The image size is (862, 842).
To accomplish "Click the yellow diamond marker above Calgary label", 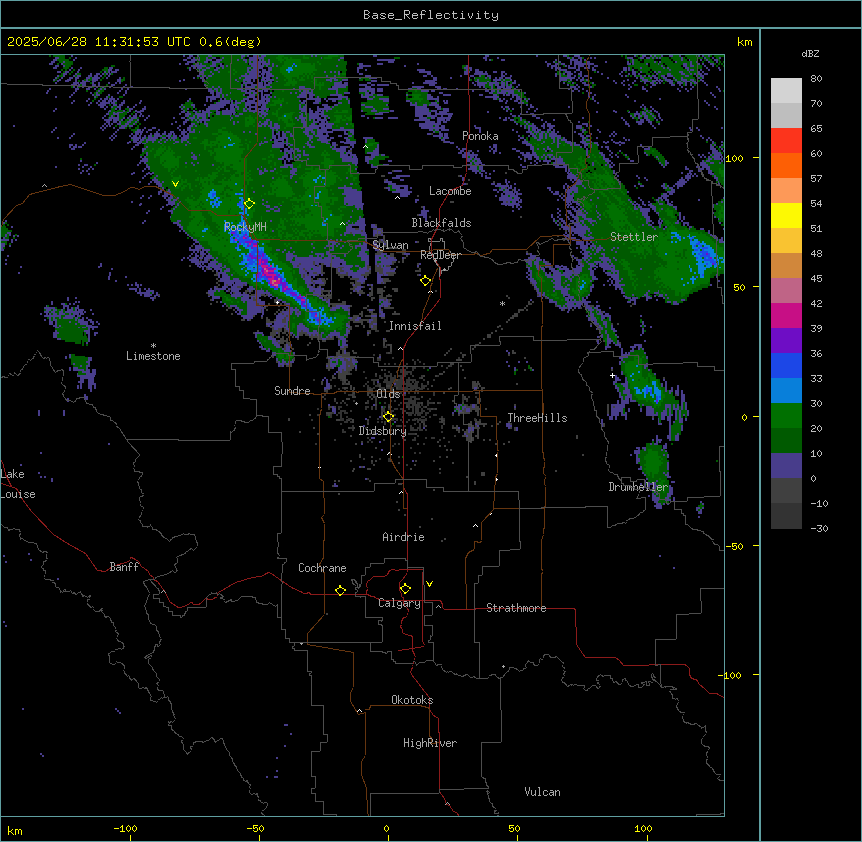I will click(405, 589).
